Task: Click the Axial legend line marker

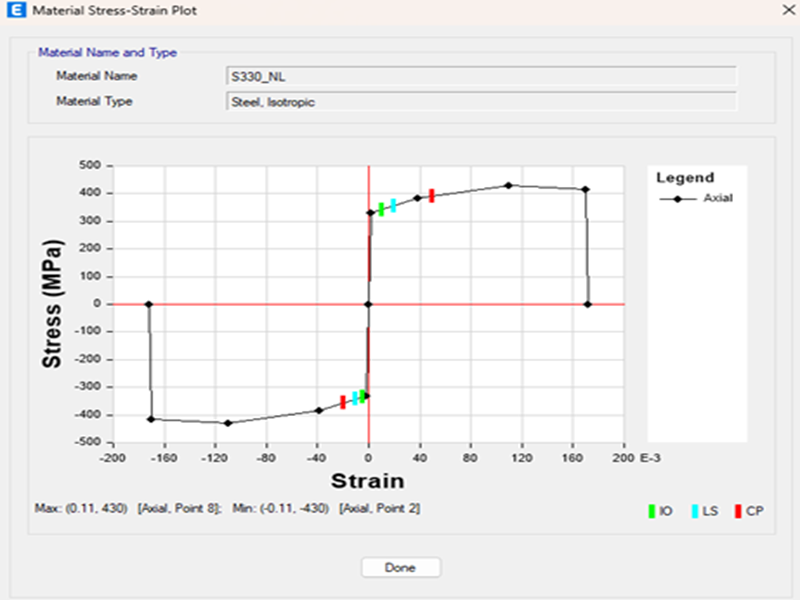Action: click(x=678, y=198)
